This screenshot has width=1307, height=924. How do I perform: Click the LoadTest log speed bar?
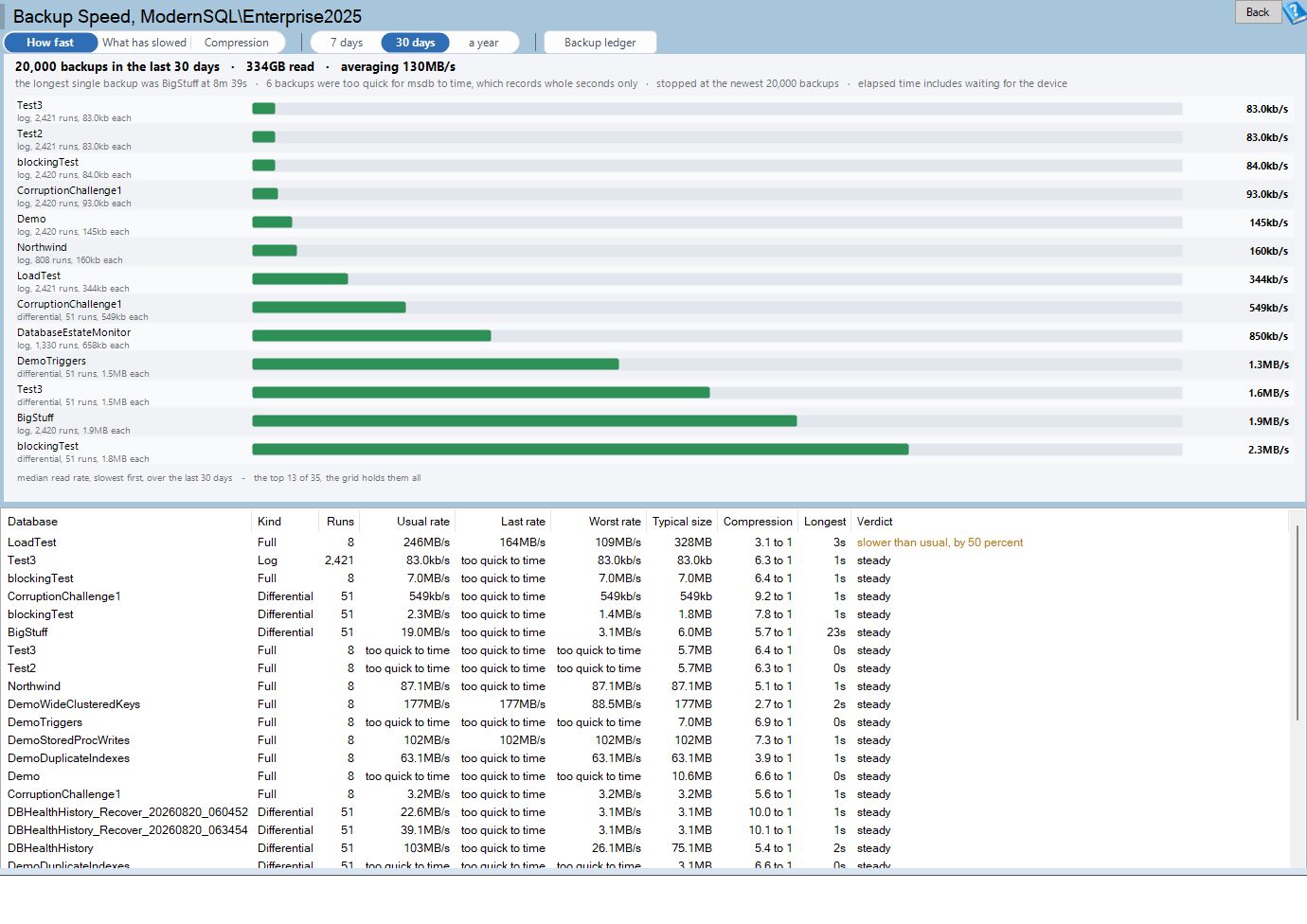300,279
